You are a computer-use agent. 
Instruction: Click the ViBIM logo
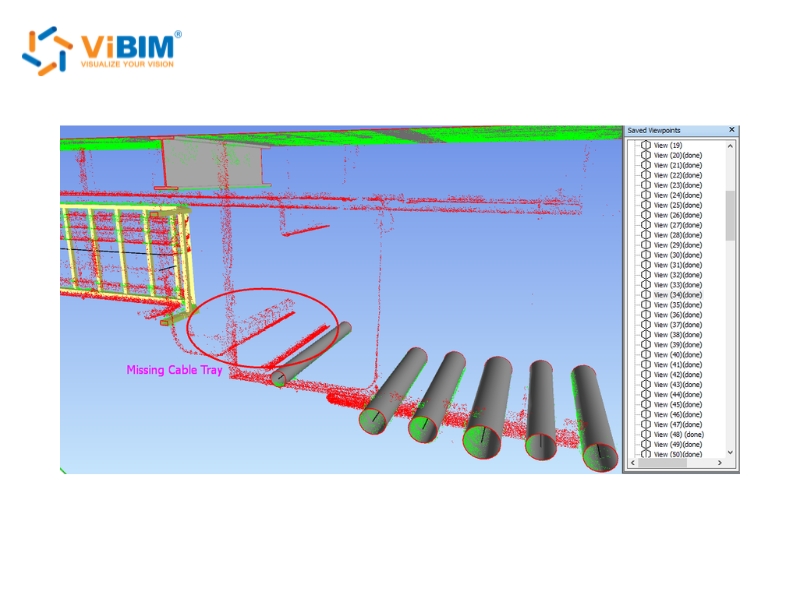(x=102, y=51)
